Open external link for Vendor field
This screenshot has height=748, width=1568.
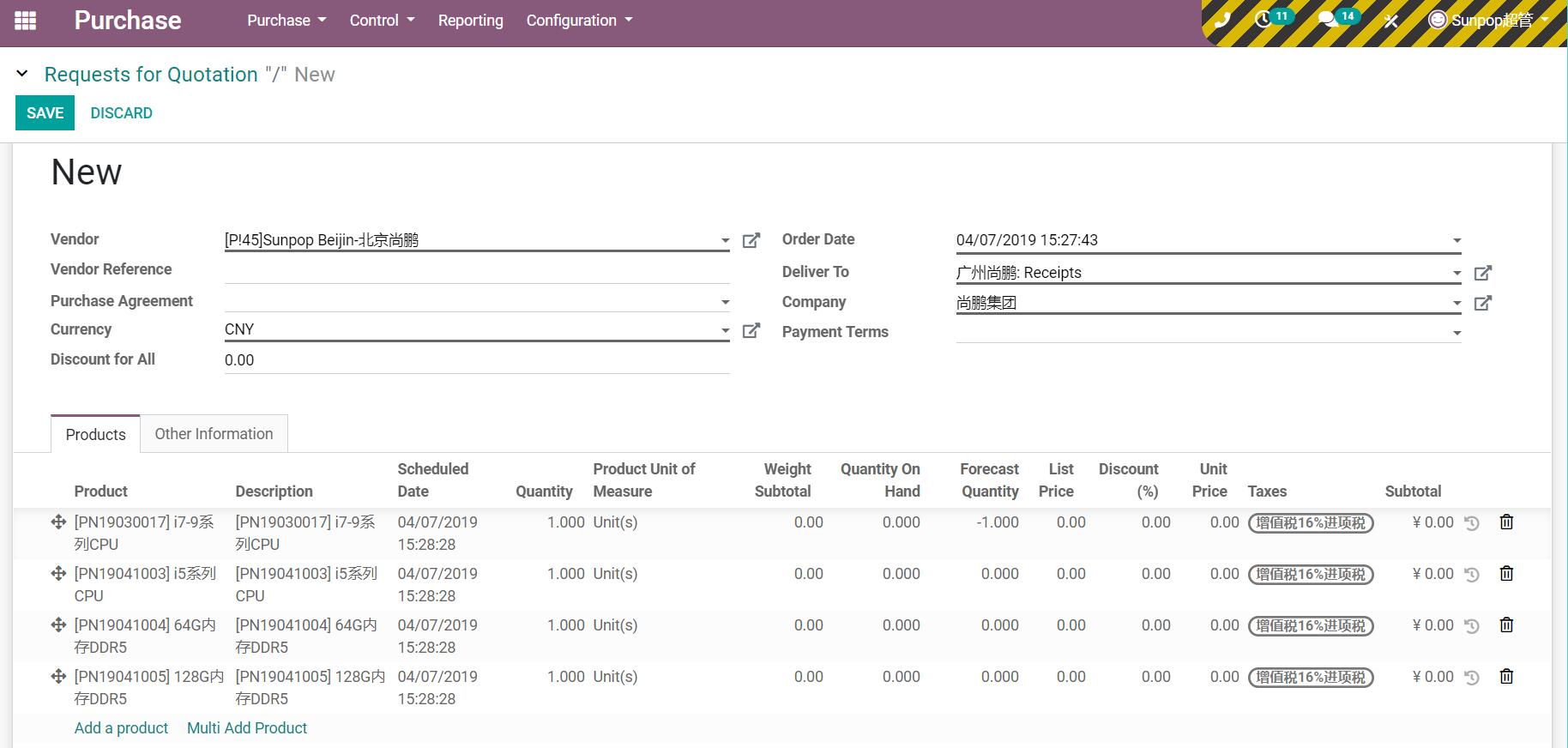coord(751,240)
